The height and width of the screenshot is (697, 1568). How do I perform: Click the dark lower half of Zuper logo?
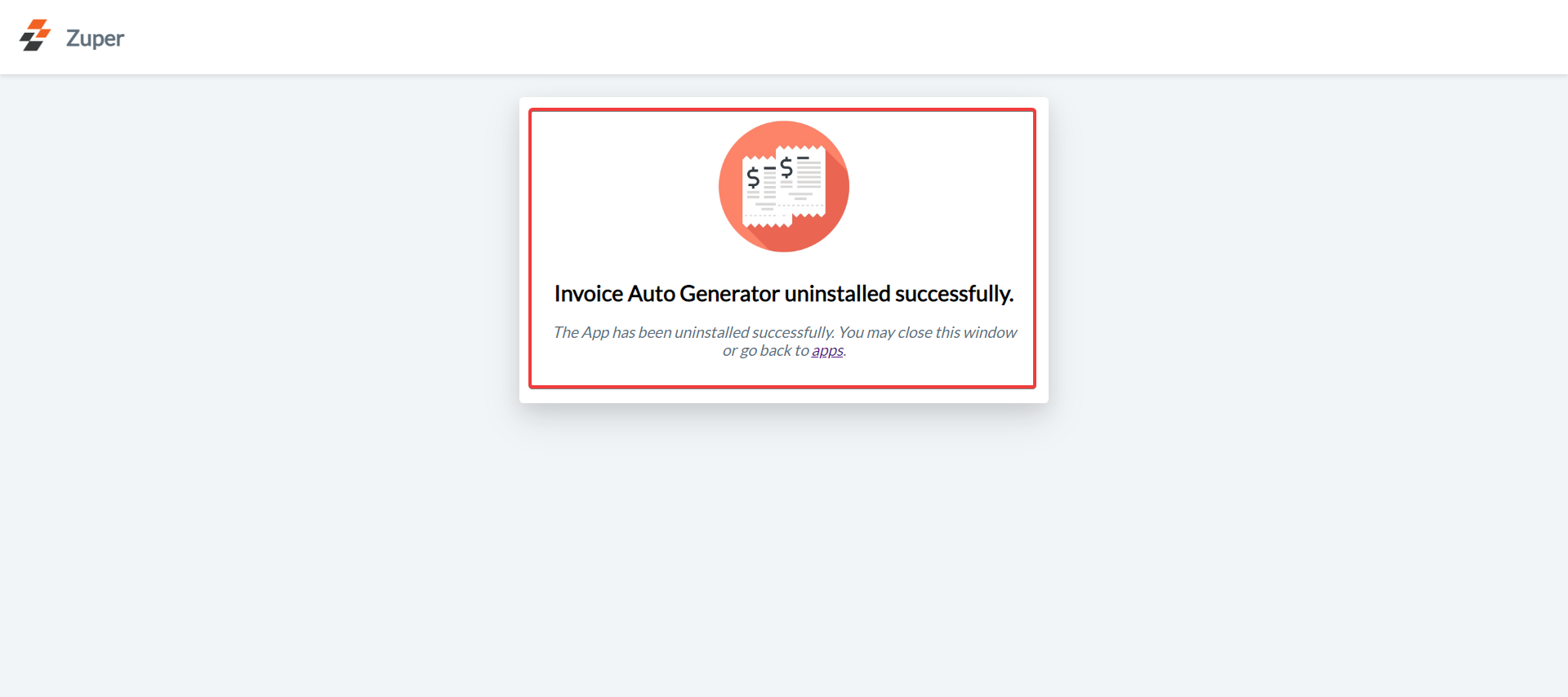tap(33, 43)
